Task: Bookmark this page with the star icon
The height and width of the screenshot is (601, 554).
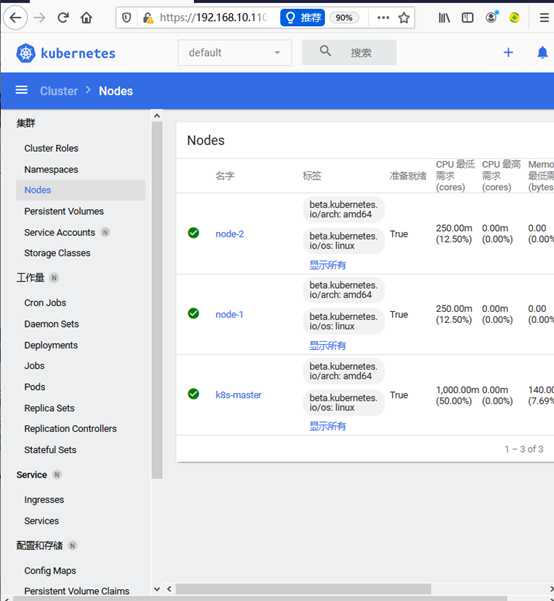Action: tap(404, 18)
